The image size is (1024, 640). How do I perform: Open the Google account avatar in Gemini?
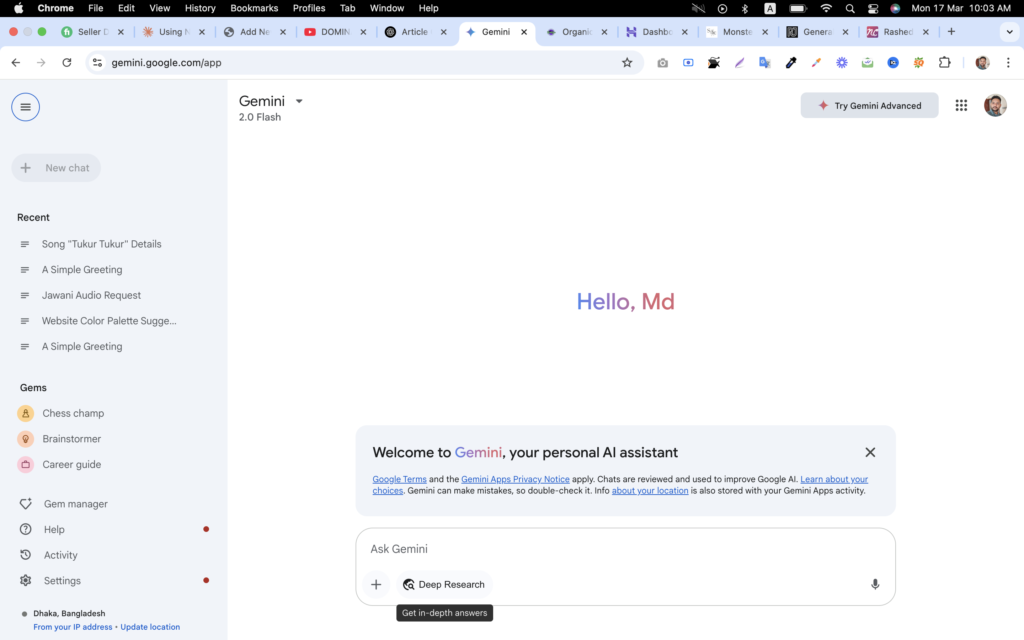pyautogui.click(x=995, y=105)
